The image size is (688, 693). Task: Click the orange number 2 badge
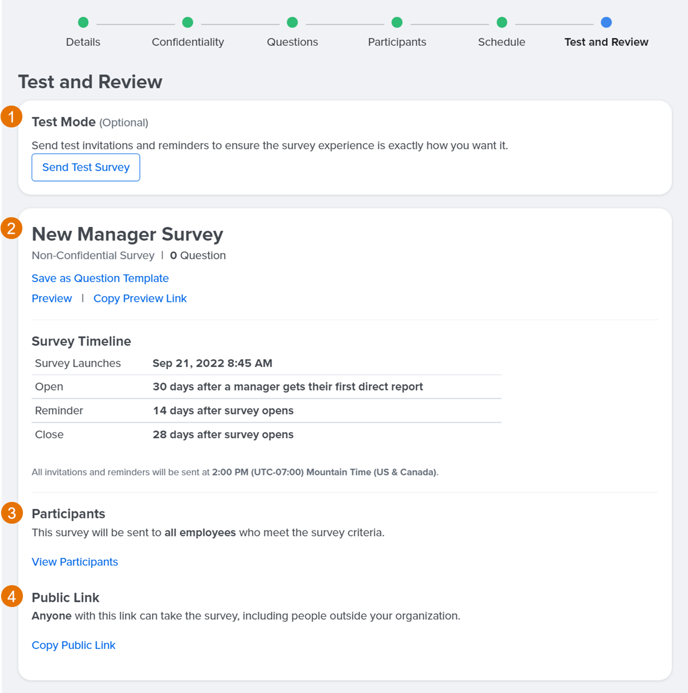click(x=11, y=228)
